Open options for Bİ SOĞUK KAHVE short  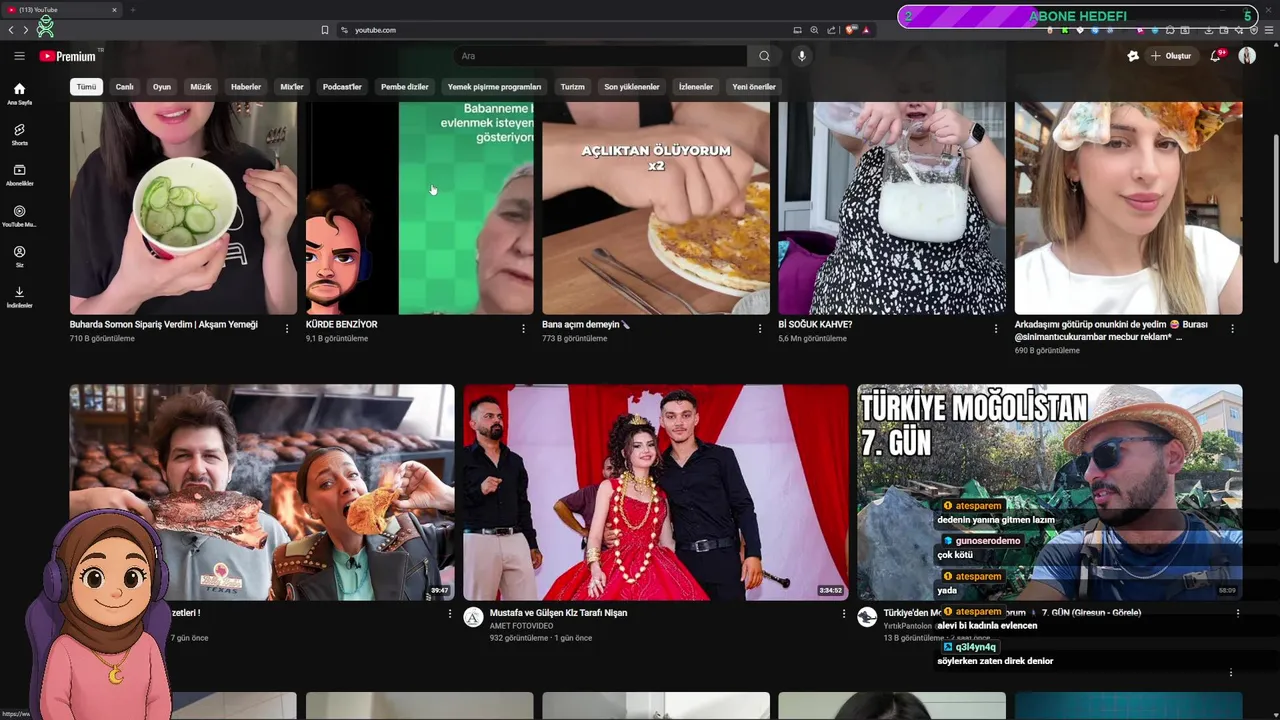(x=995, y=328)
